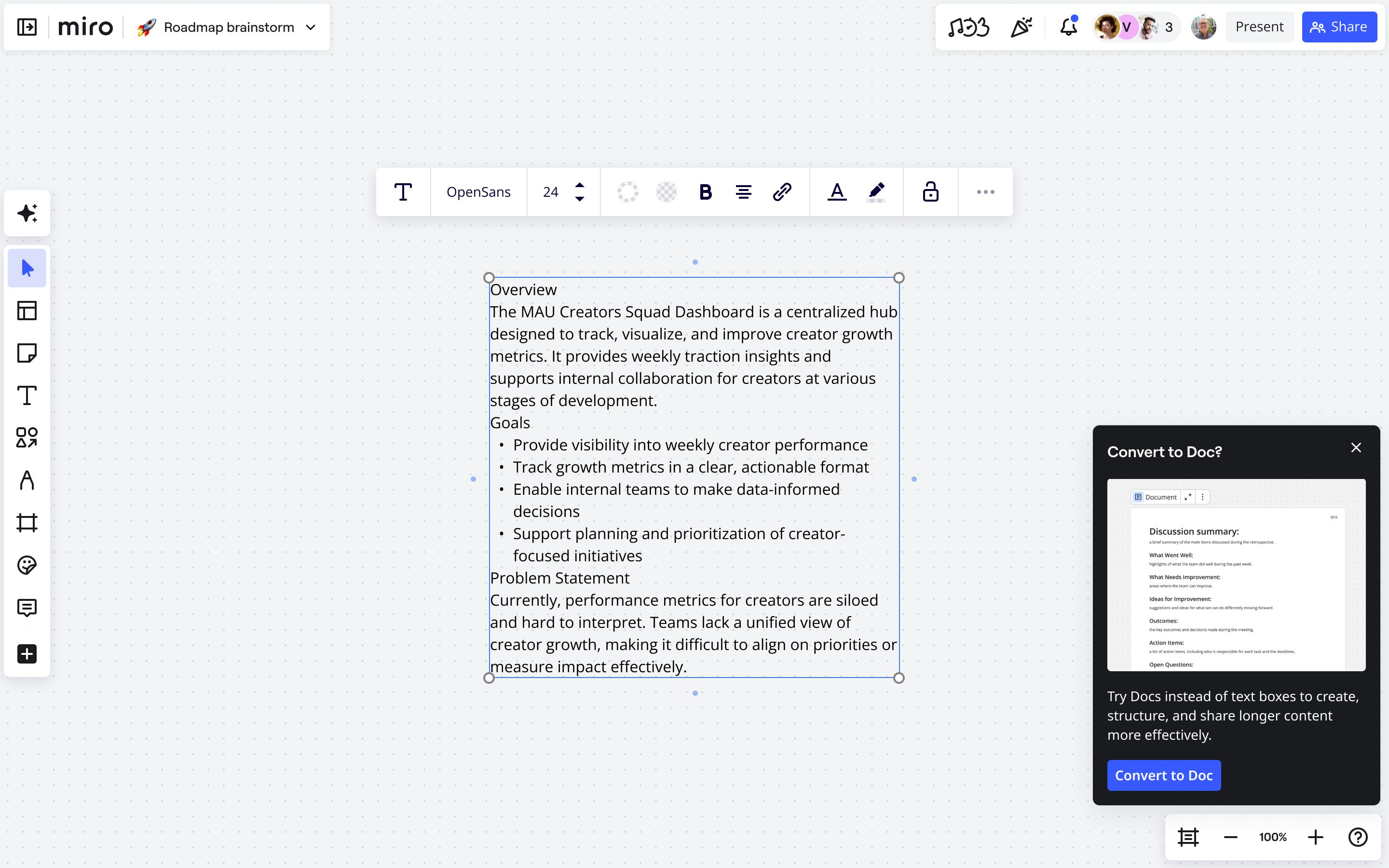The image size is (1389, 868).
Task: Click the Convert to Doc button
Action: tap(1163, 775)
